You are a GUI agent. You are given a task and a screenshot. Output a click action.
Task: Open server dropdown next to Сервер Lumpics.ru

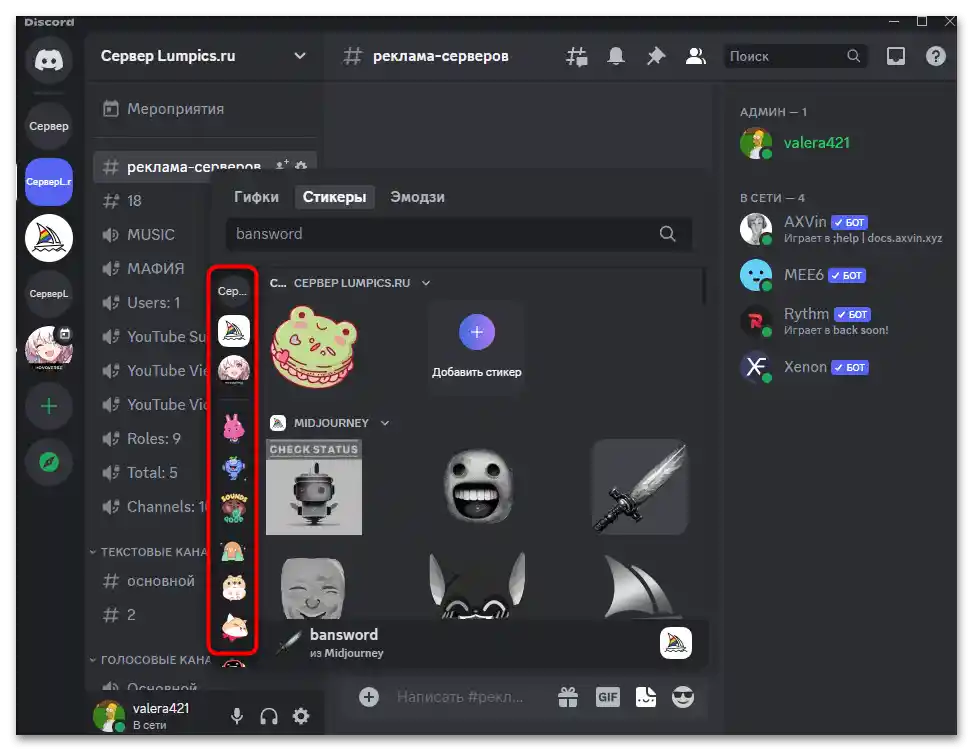click(300, 56)
